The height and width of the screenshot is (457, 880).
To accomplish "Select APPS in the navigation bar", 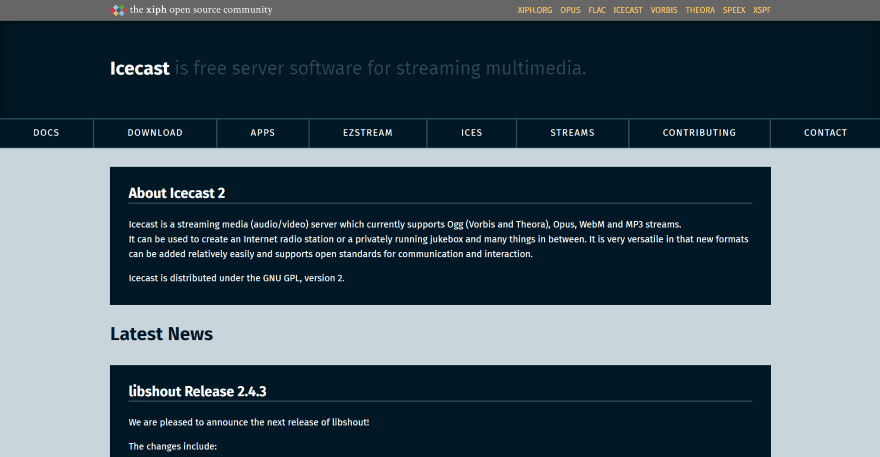I will coord(263,133).
